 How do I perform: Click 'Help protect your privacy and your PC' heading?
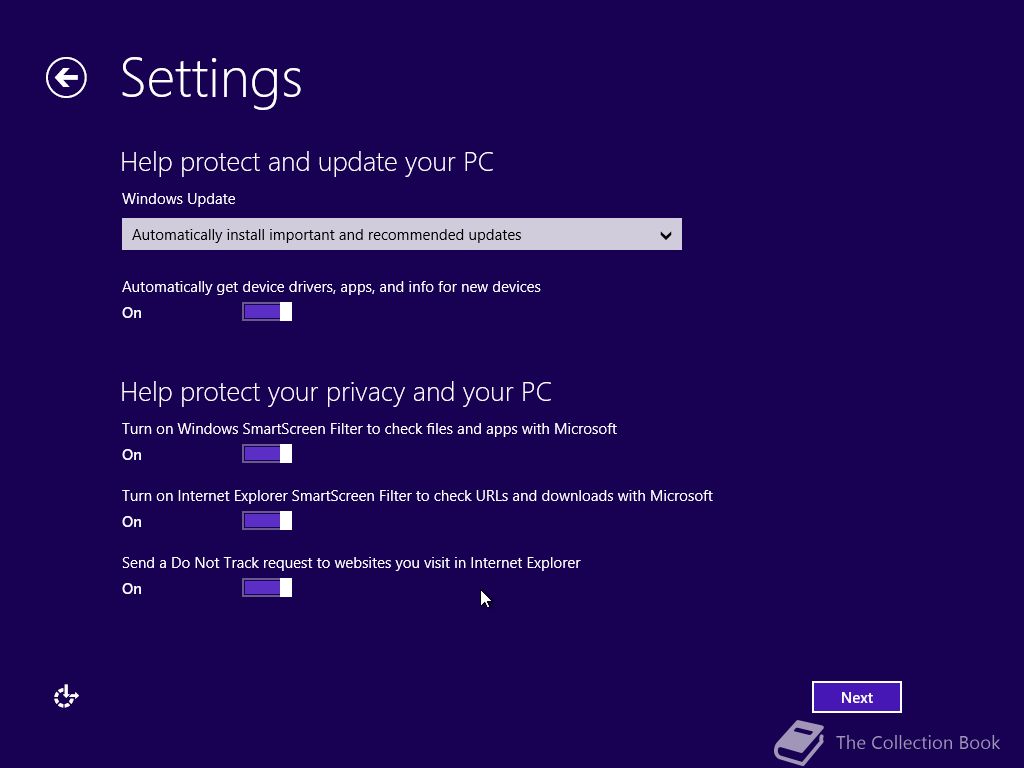click(x=336, y=392)
